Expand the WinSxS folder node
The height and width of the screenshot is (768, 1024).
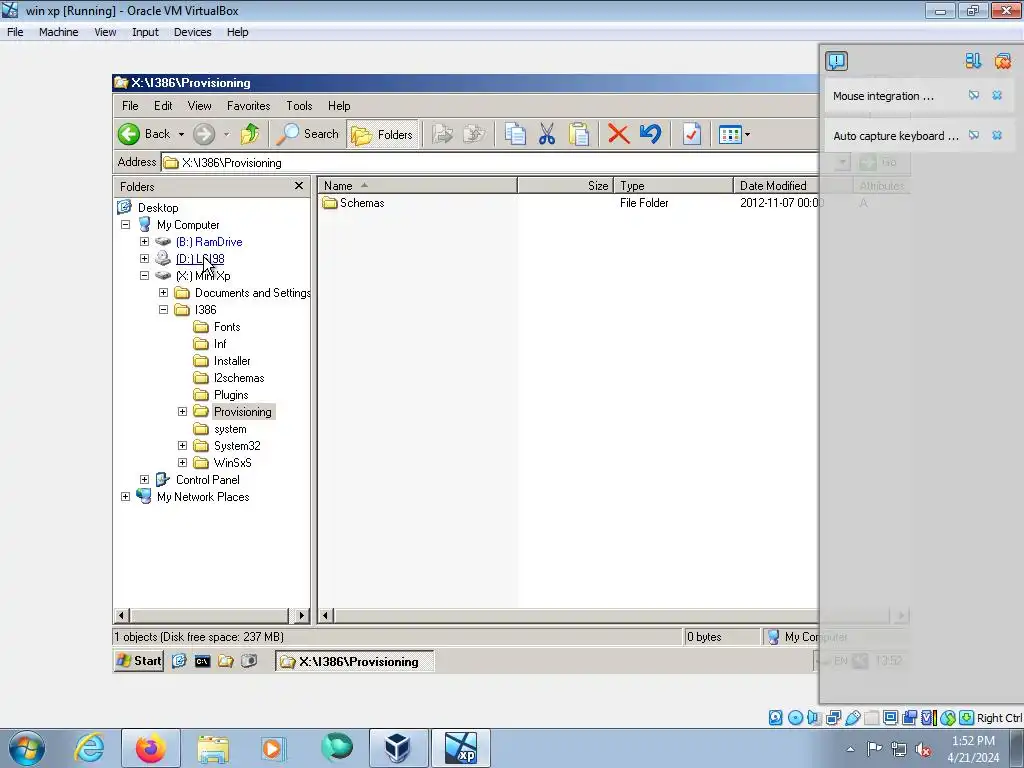pyautogui.click(x=182, y=462)
